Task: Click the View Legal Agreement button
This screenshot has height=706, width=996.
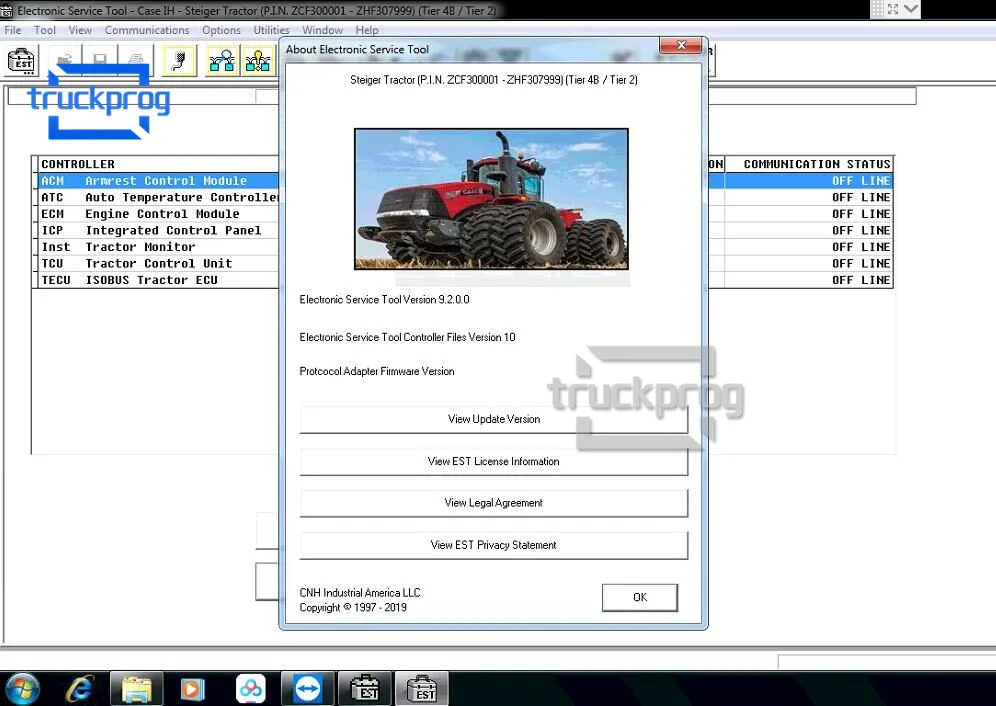Action: [494, 503]
